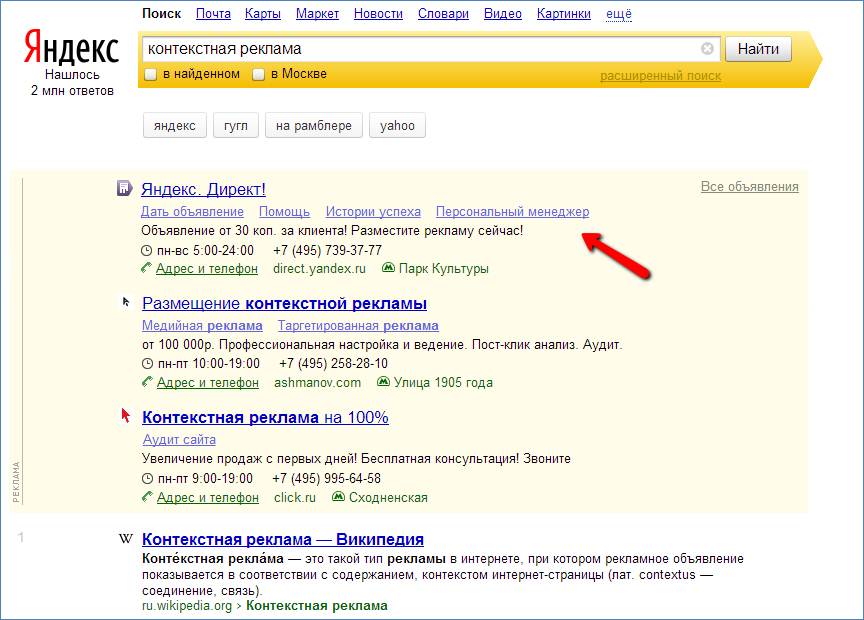This screenshot has width=864, height=620.
Task: Click the phone number +7 (495) 258-28-10
Action: pyautogui.click(x=333, y=363)
